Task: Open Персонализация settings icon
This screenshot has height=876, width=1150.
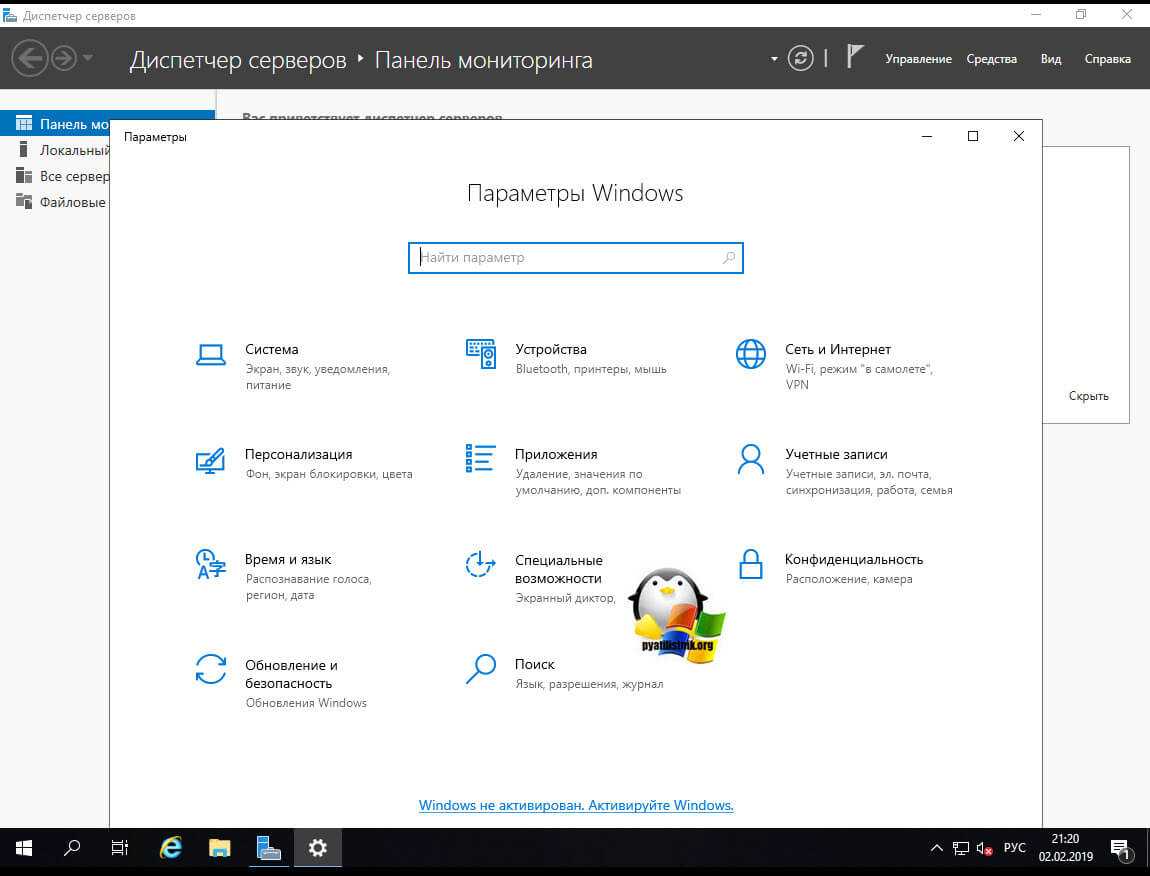Action: tap(210, 459)
